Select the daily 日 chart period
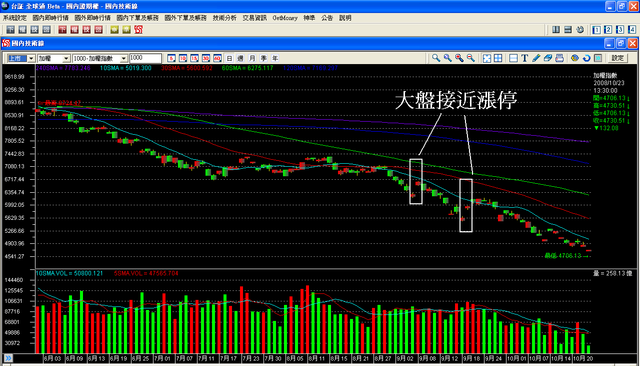The height and width of the screenshot is (366, 640). 229,58
